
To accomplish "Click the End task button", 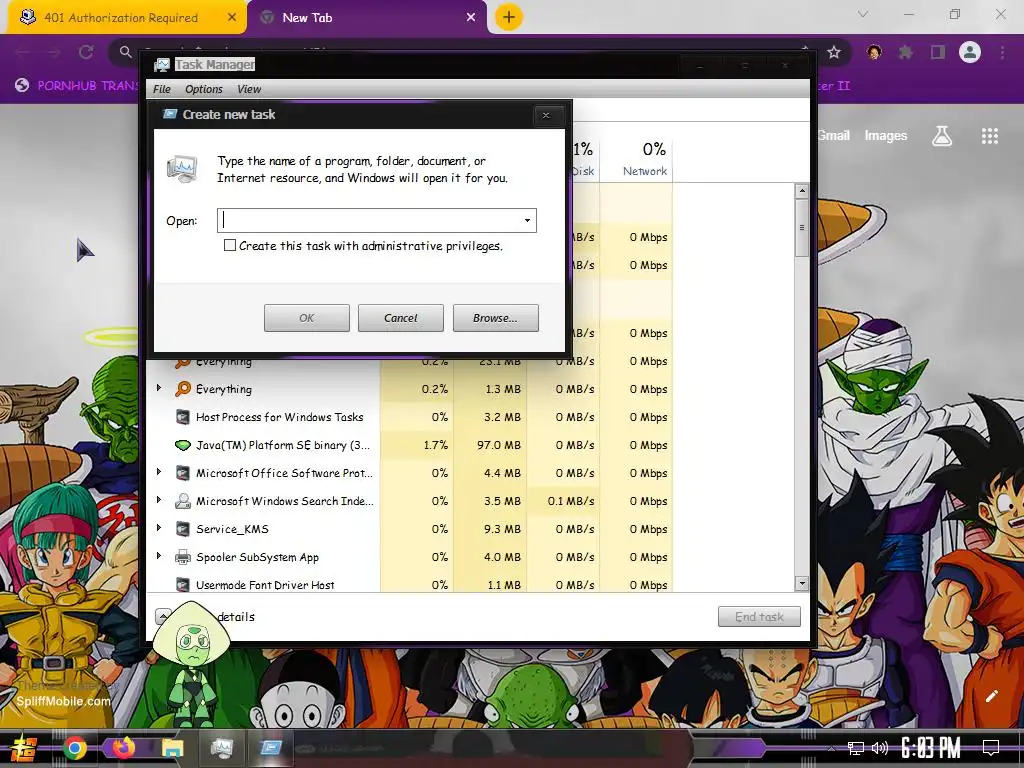I will tap(759, 616).
